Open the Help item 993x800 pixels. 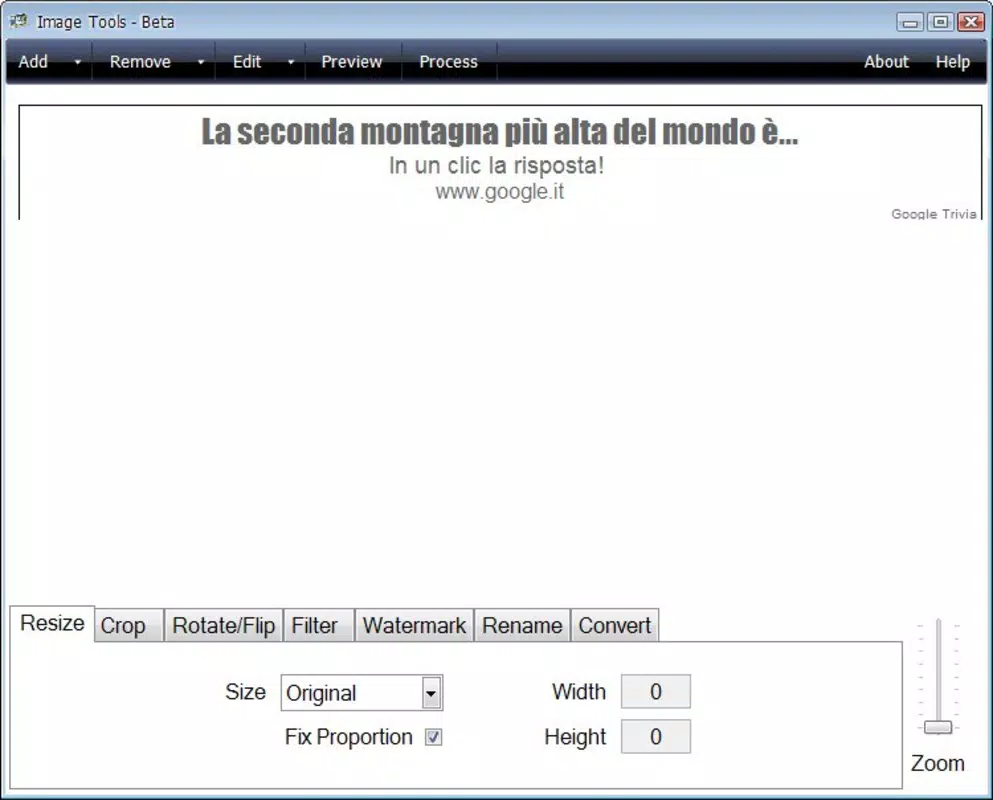point(952,61)
